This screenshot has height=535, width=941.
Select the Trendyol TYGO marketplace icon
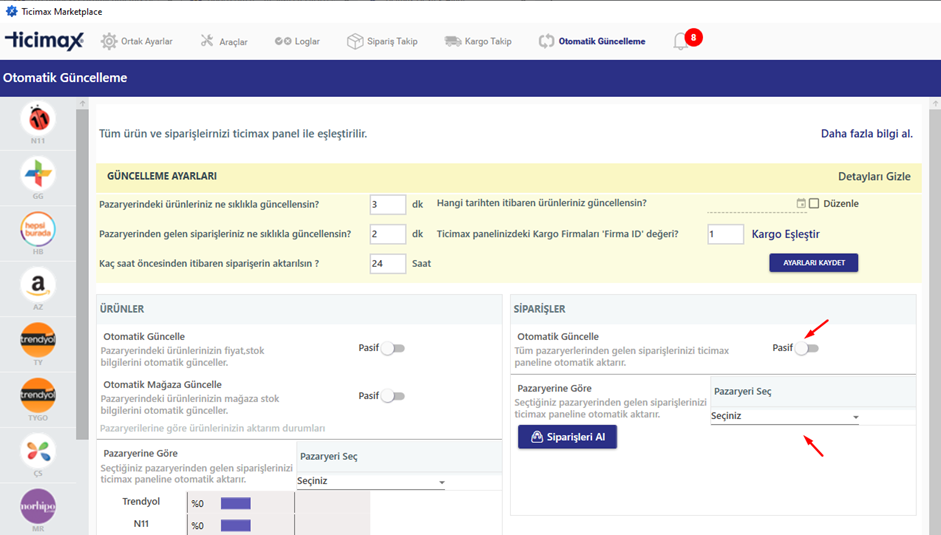pos(38,395)
